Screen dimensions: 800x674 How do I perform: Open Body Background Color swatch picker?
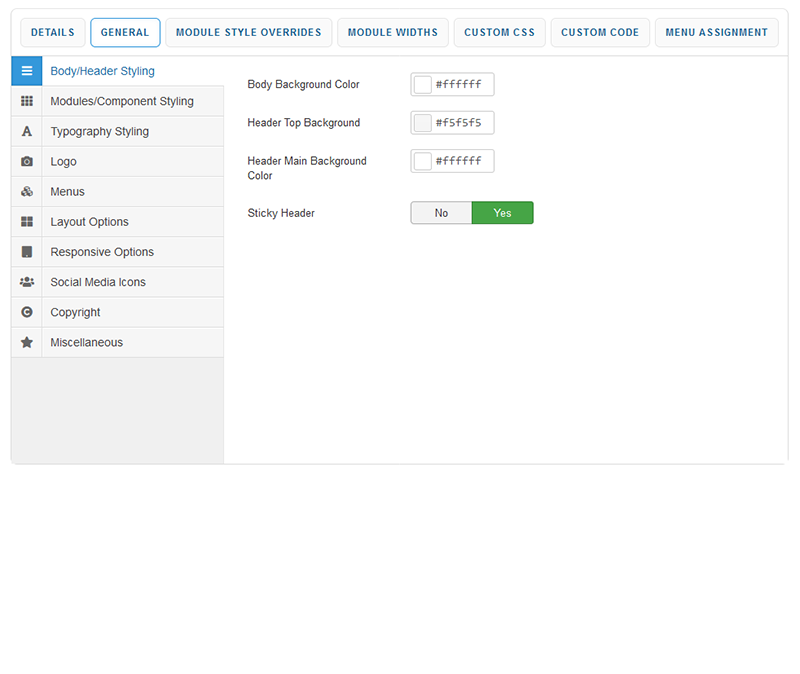click(423, 85)
